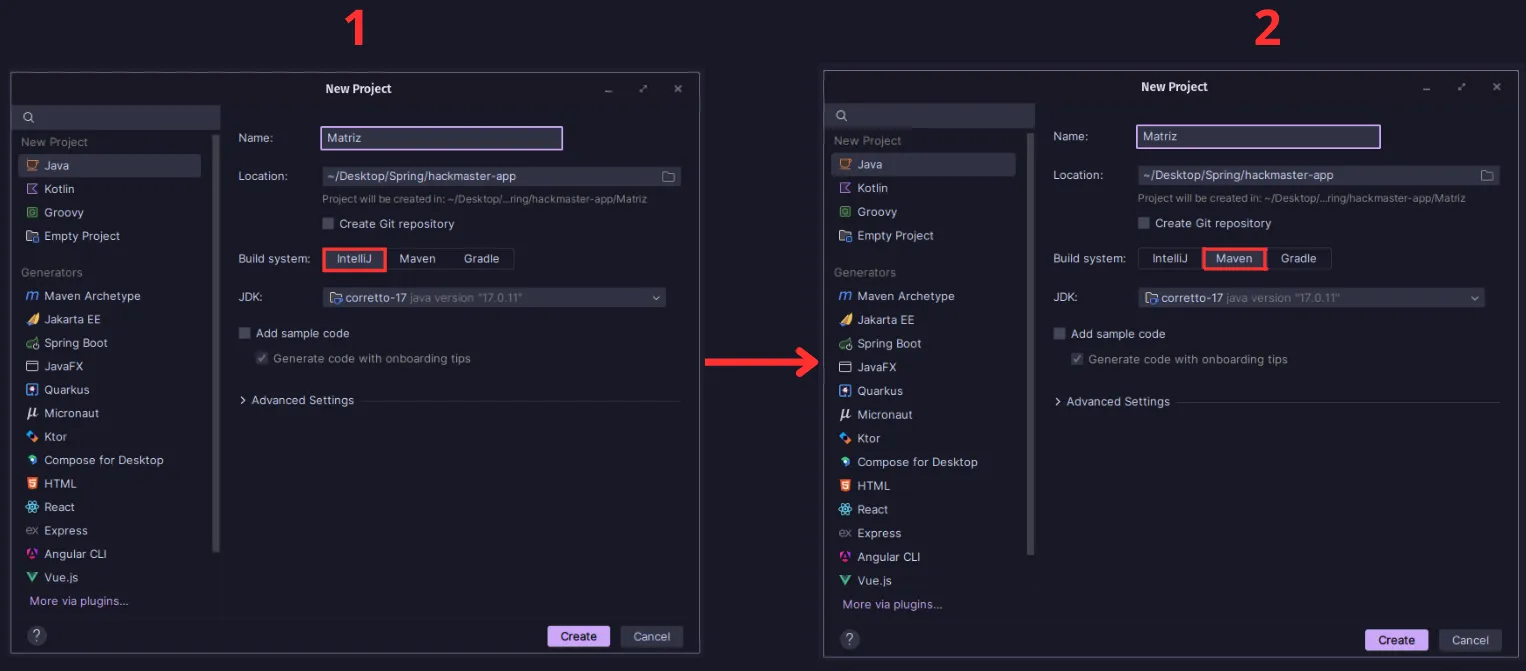Click Name field Matriz in left dialog
The width and height of the screenshot is (1526, 671).
(x=442, y=138)
